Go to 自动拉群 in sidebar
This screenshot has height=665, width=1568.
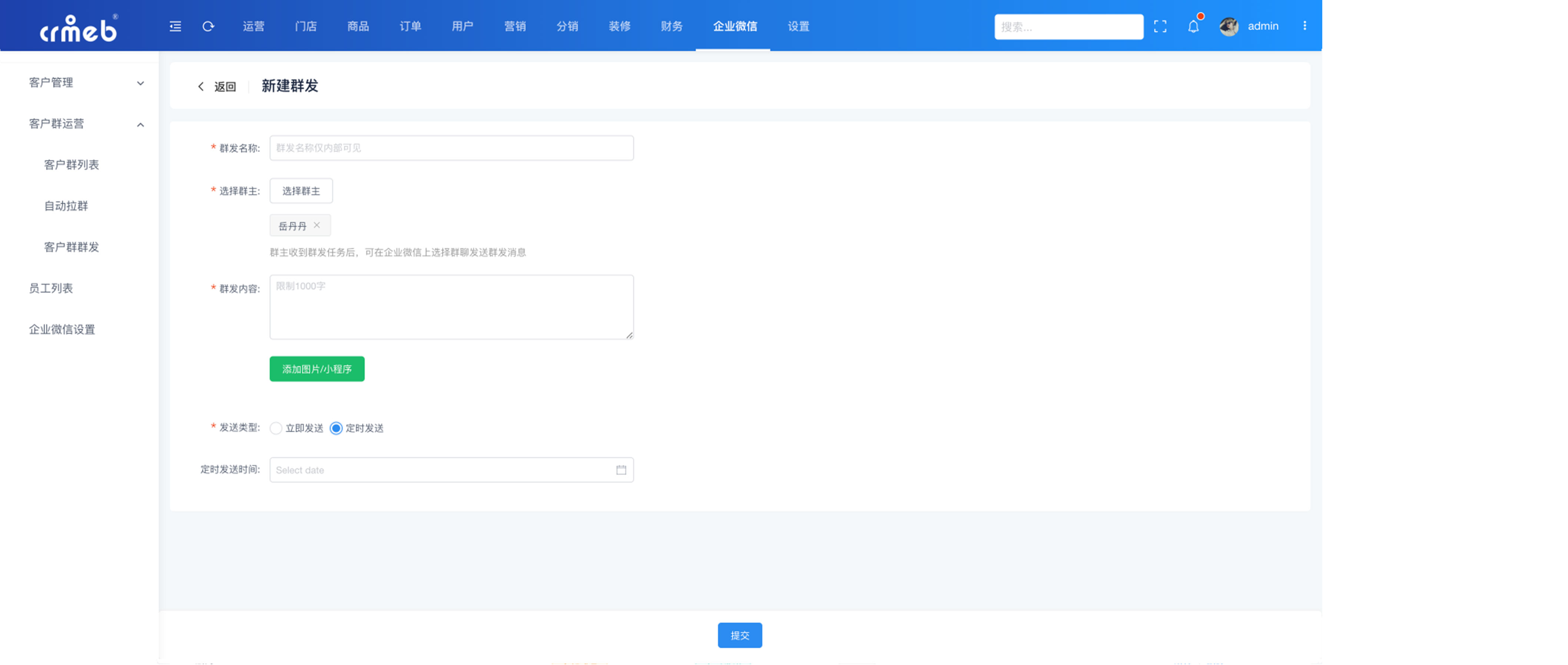click(66, 206)
